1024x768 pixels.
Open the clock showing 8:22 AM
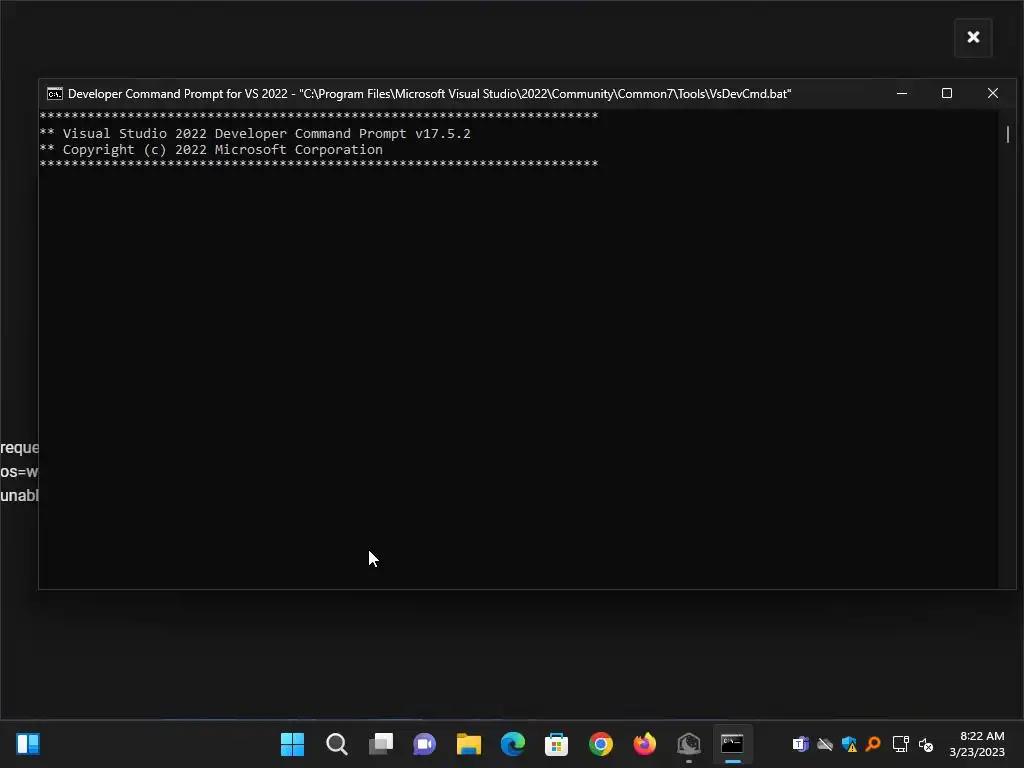click(977, 744)
